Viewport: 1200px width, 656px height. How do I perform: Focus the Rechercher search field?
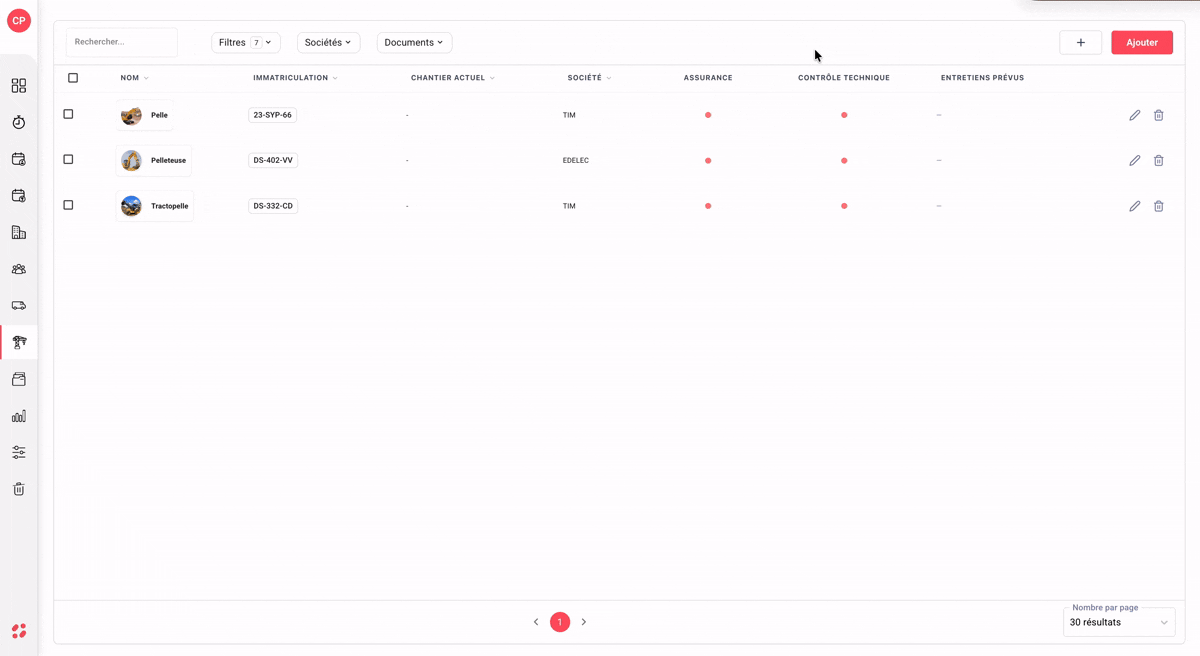click(122, 42)
